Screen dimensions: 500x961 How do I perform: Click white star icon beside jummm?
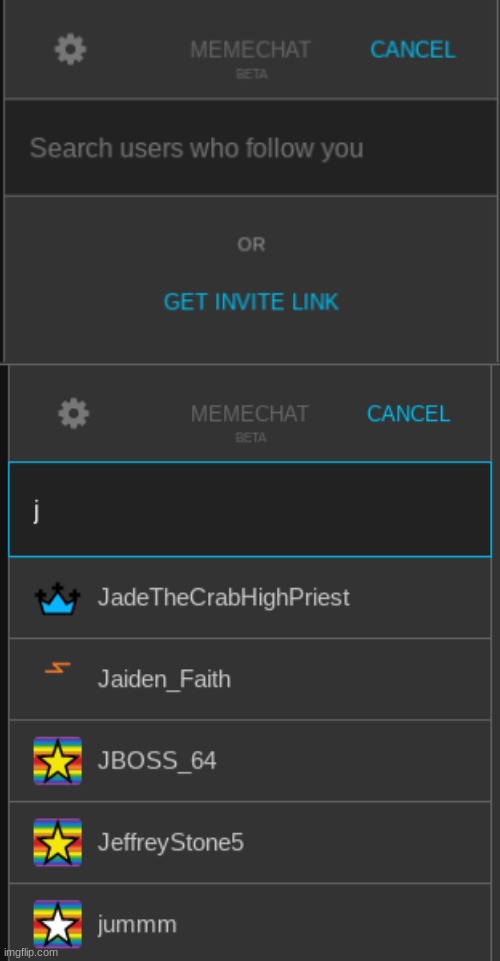(58, 924)
